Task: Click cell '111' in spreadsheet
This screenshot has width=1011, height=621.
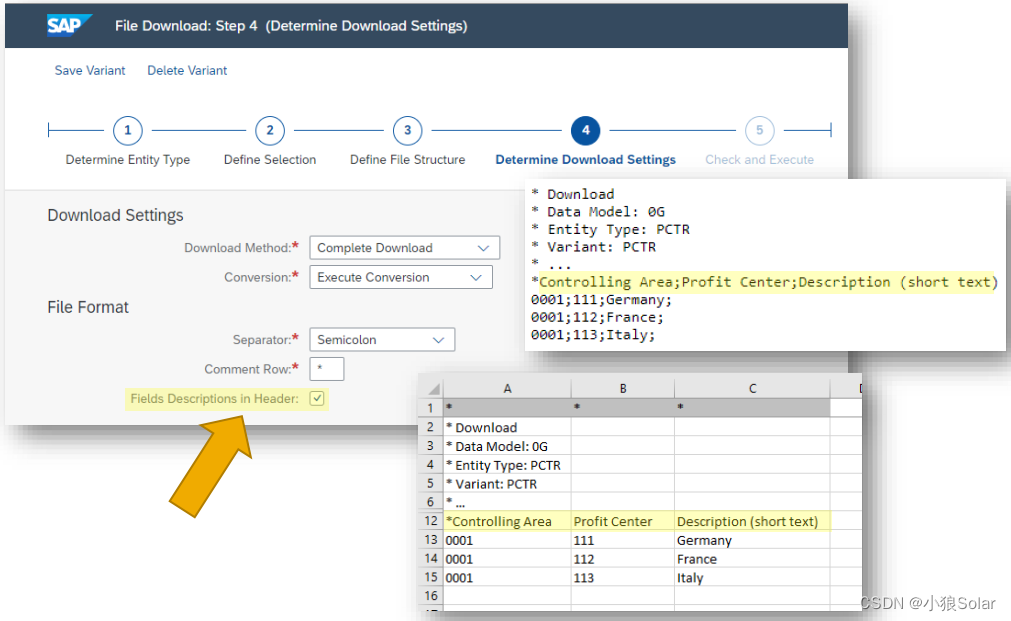Action: click(623, 540)
